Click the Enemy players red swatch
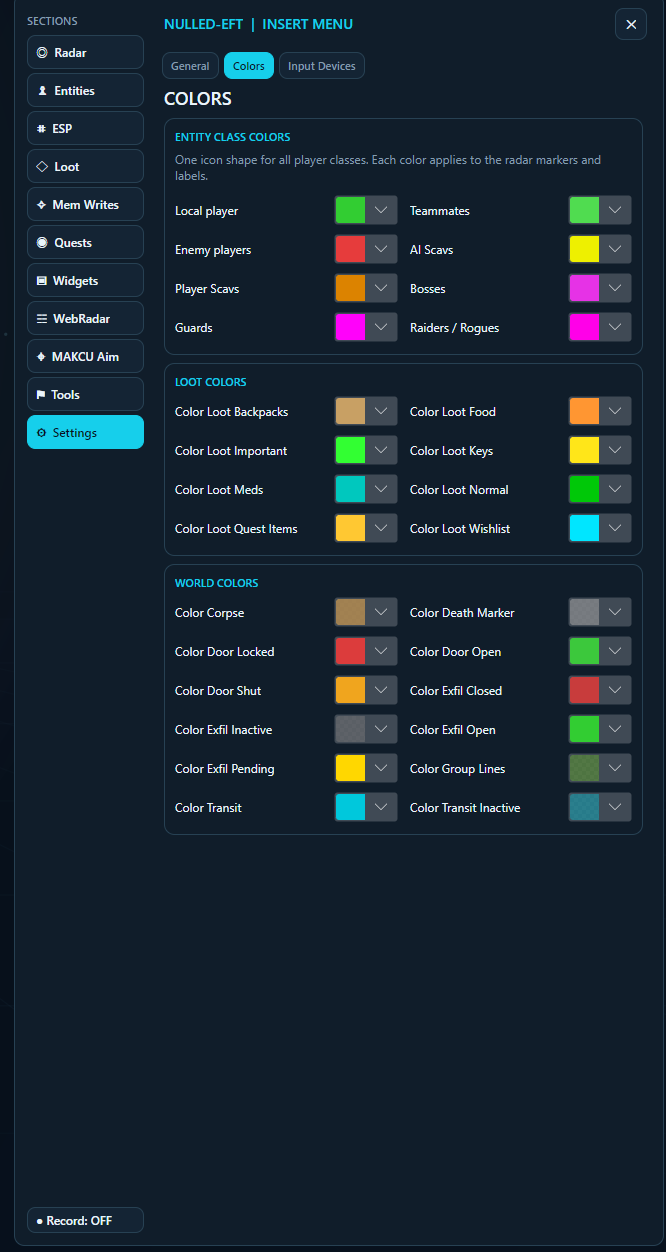Image resolution: width=666 pixels, height=1252 pixels. coord(350,249)
